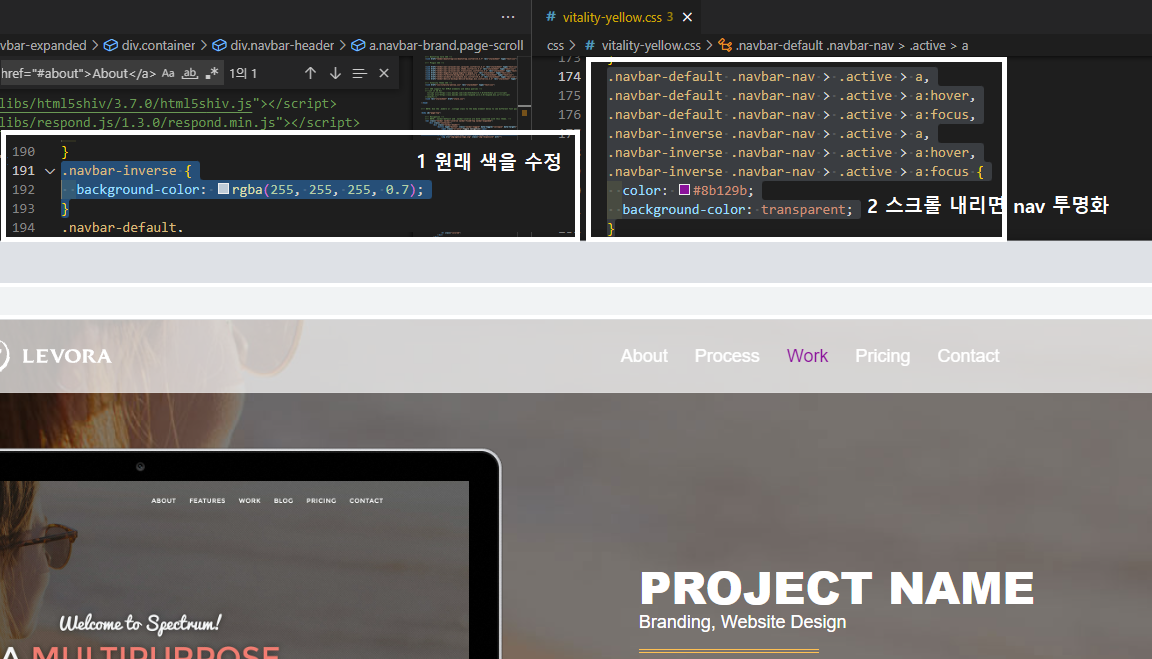Open the rgba white color swatch picker
The width and height of the screenshot is (1152, 659).
click(223, 189)
